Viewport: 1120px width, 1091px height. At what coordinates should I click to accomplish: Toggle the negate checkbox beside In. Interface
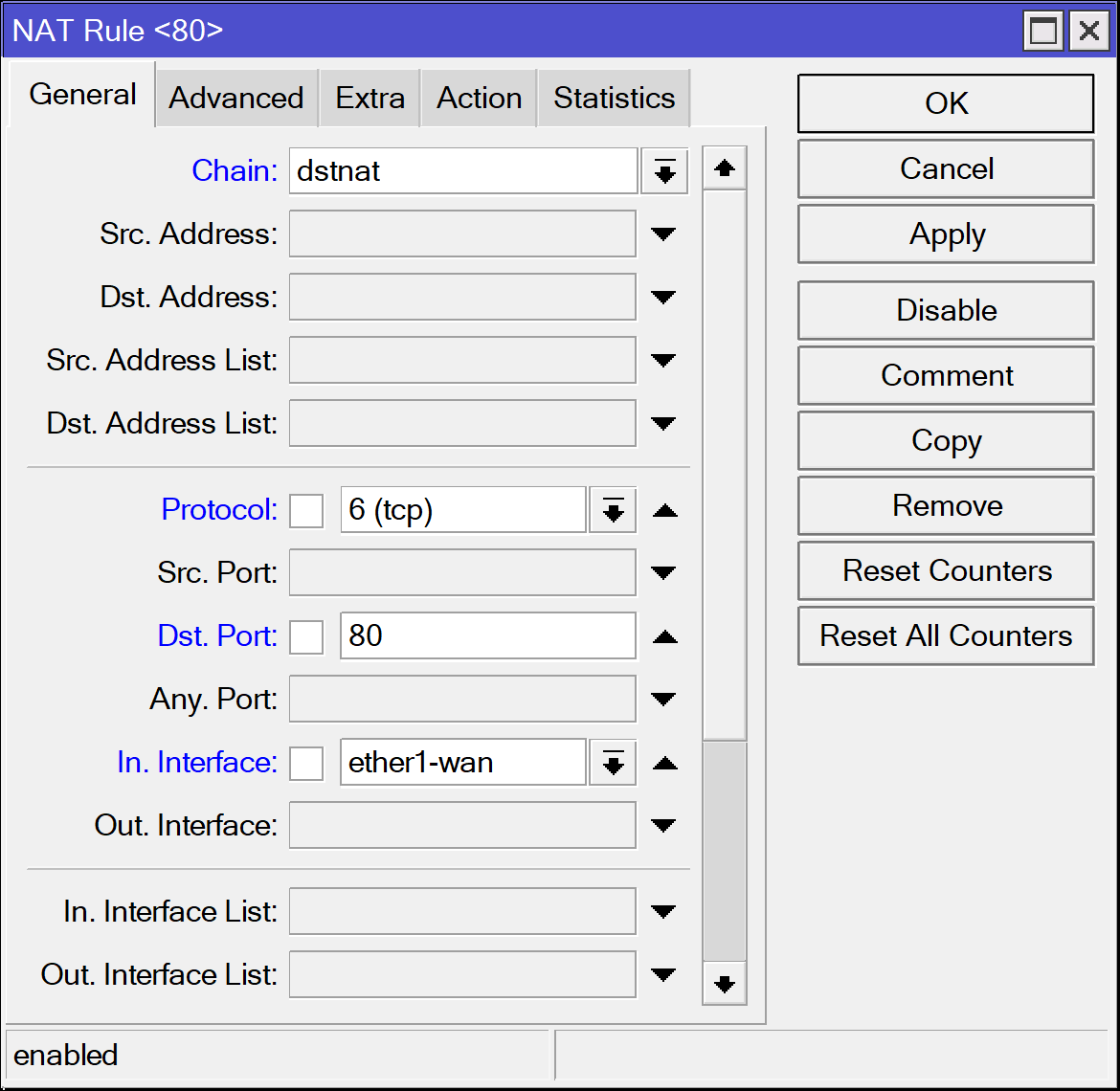306,763
